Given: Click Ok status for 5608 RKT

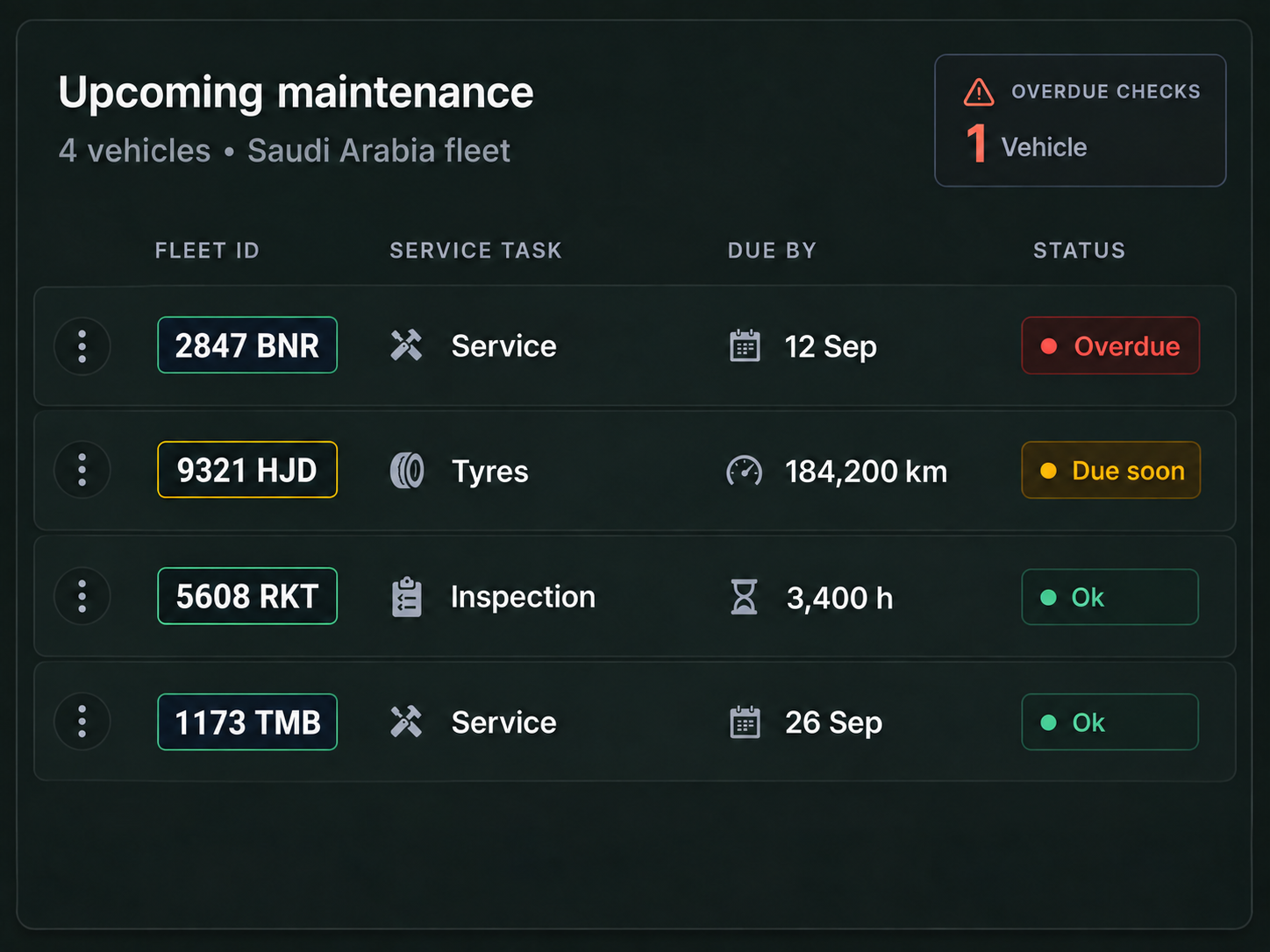Looking at the screenshot, I should 1110,597.
